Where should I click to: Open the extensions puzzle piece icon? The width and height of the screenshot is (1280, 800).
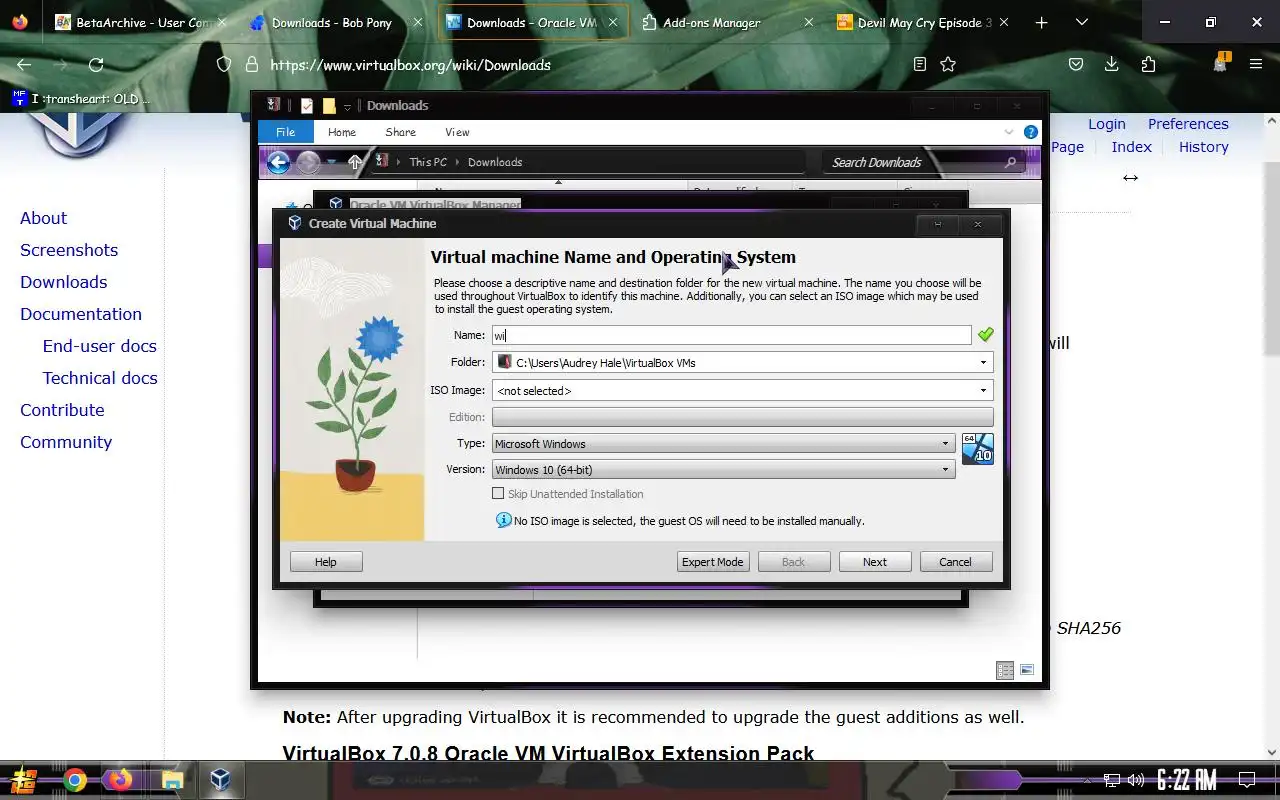[1148, 65]
